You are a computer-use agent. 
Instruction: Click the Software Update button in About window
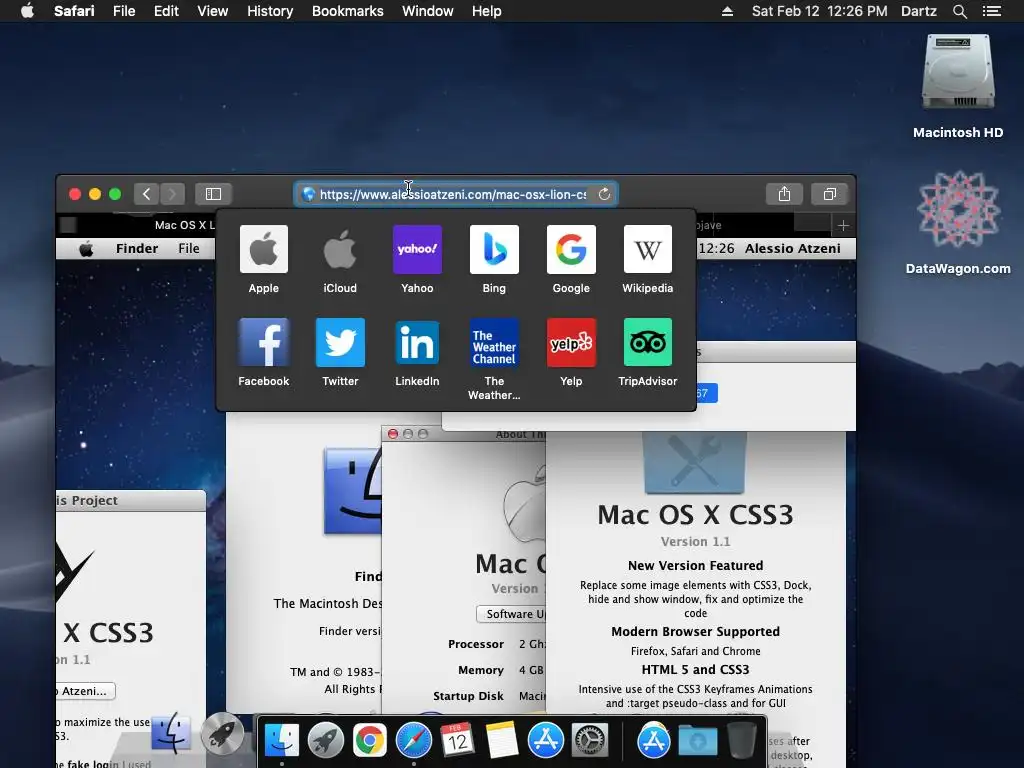click(513, 614)
